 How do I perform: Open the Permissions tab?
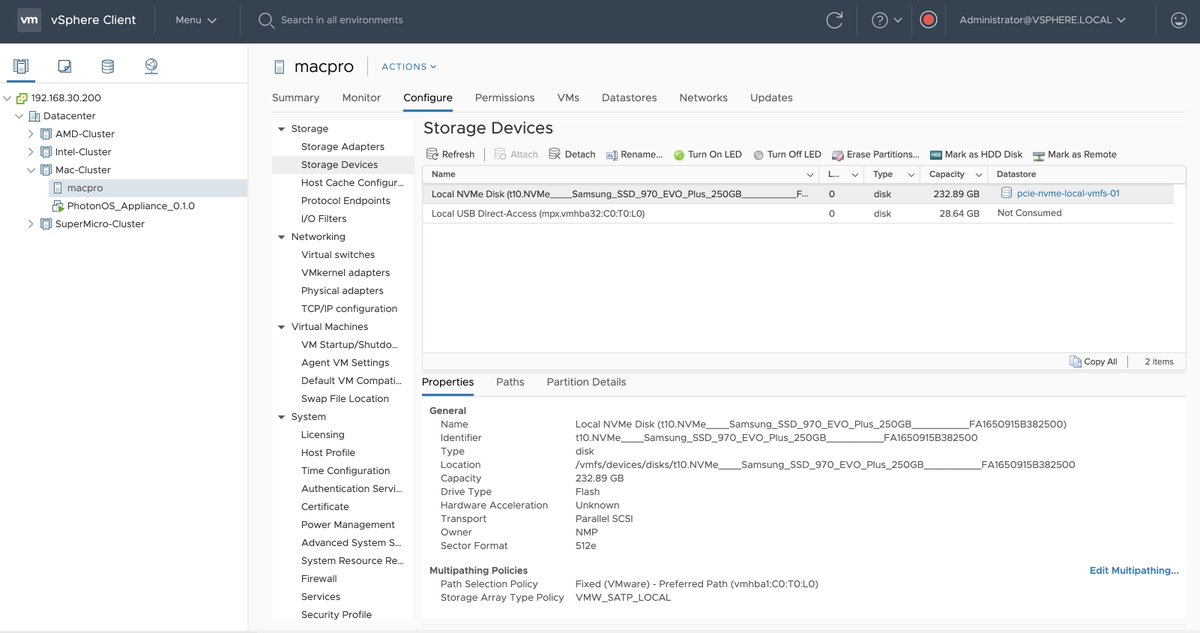pyautogui.click(x=505, y=98)
